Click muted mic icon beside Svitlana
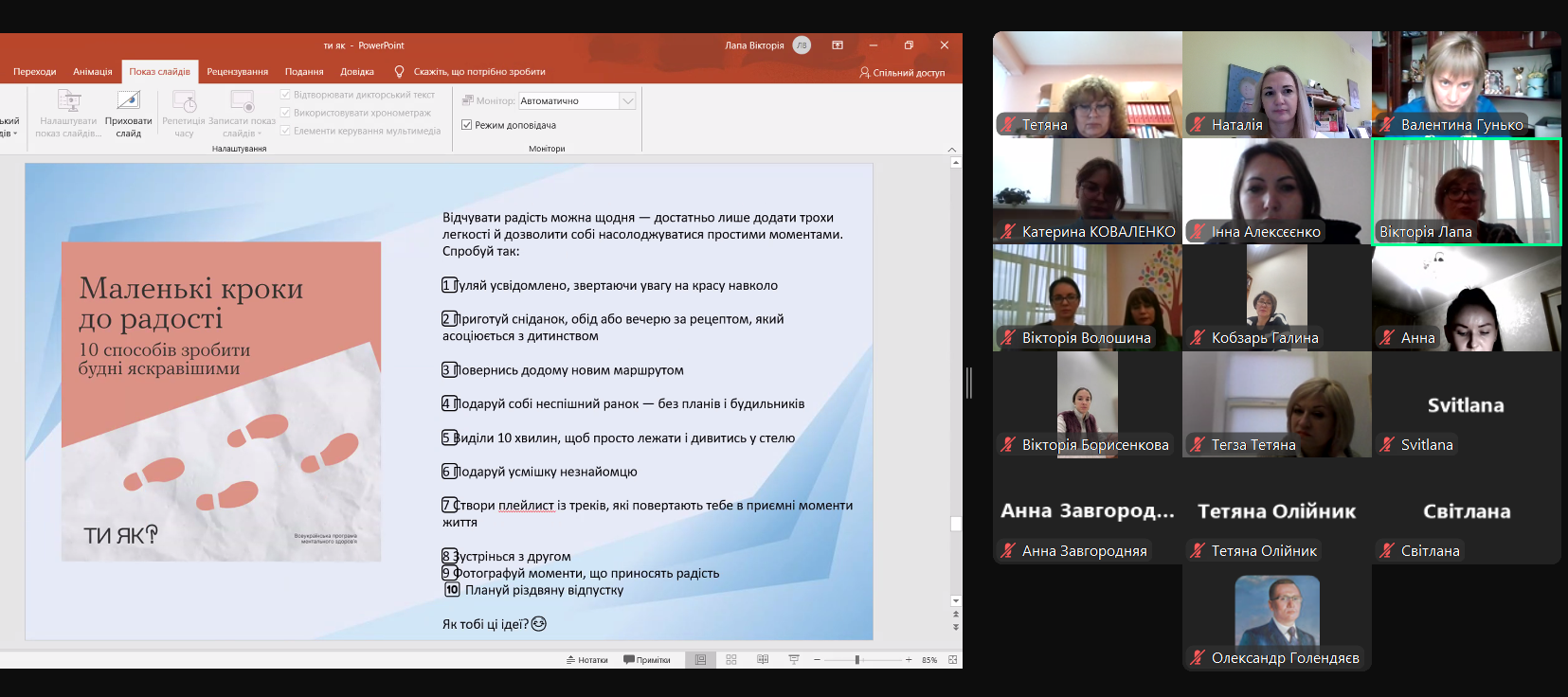The width and height of the screenshot is (1568, 697). [x=1387, y=444]
